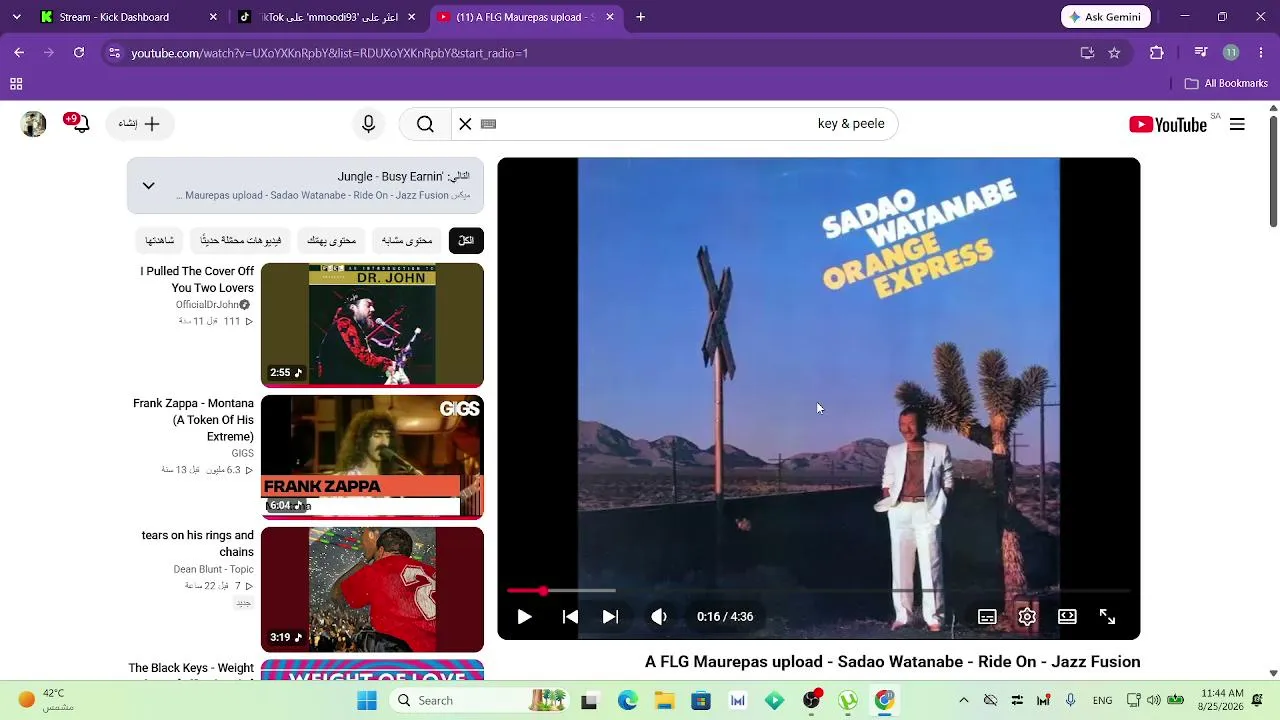1280x720 pixels.
Task: Enter fullscreen in the video player
Action: [1107, 617]
